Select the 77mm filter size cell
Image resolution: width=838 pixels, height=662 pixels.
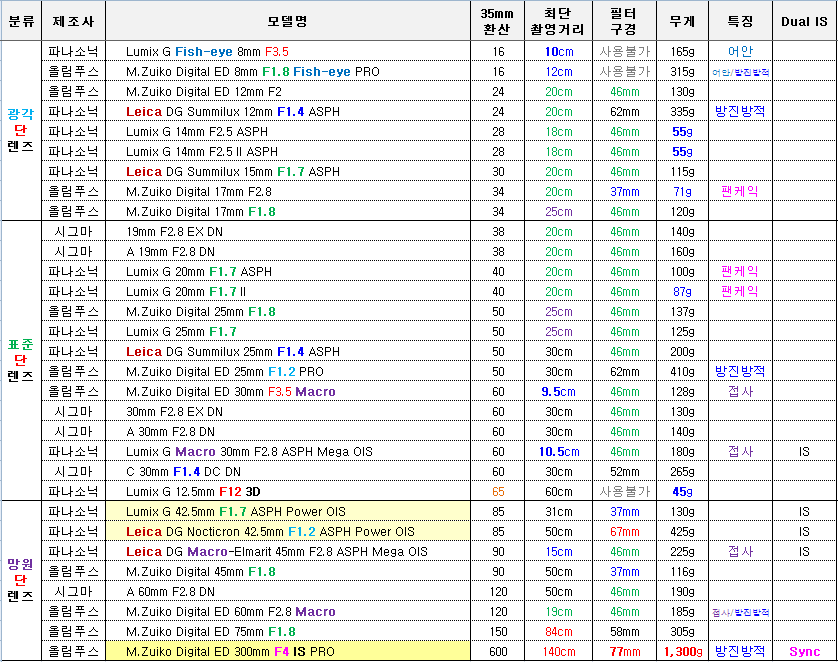[624, 651]
